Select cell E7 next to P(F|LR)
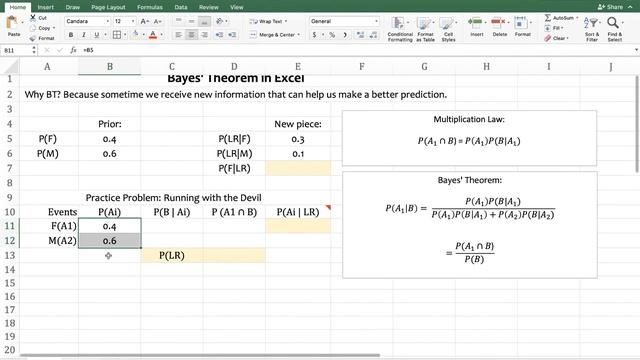Screen dimensions: 640x360 [x=298, y=168]
